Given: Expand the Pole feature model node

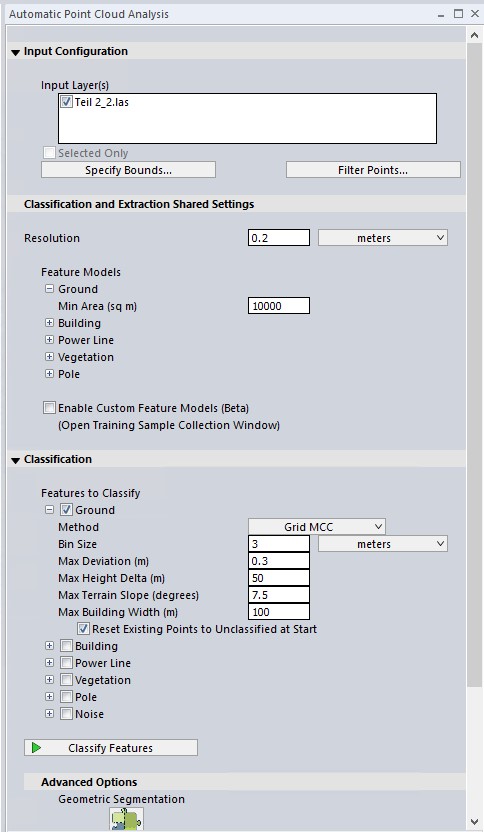Looking at the screenshot, I should pos(49,374).
